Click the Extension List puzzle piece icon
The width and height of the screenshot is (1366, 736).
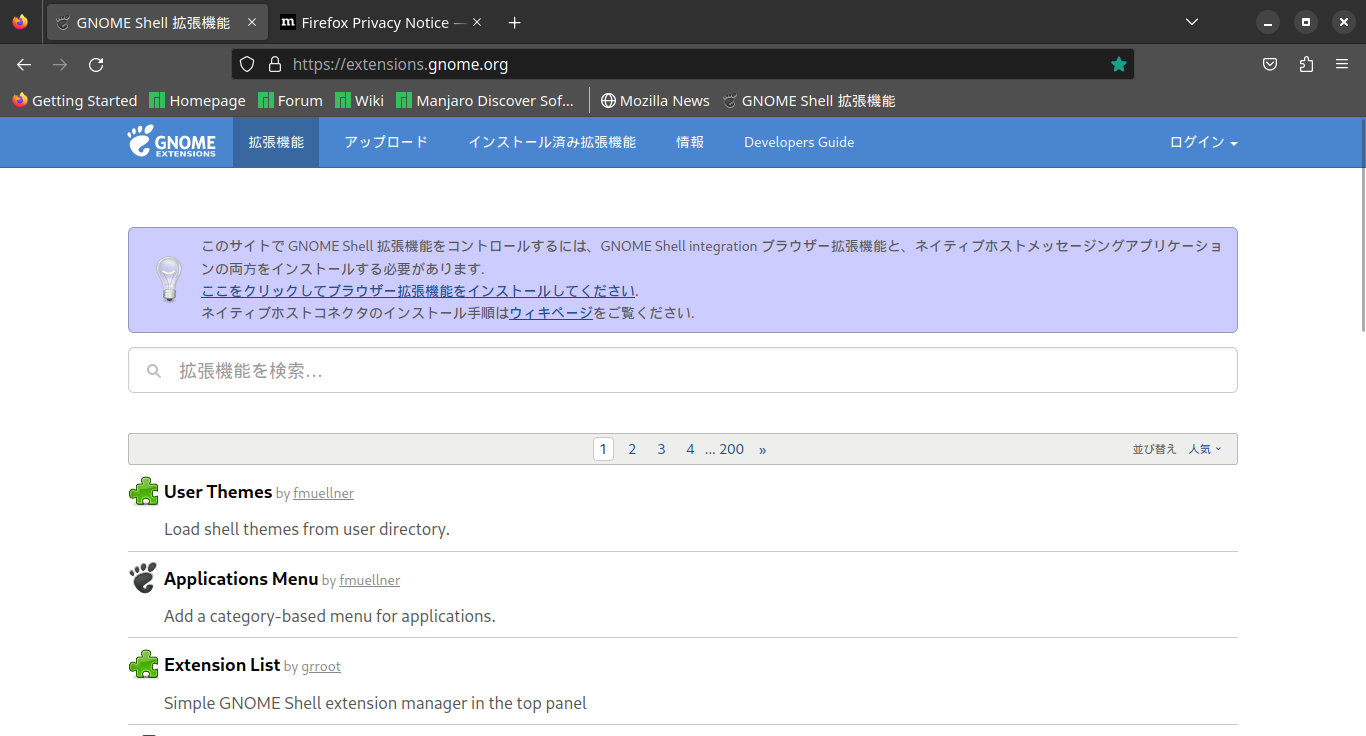144,664
